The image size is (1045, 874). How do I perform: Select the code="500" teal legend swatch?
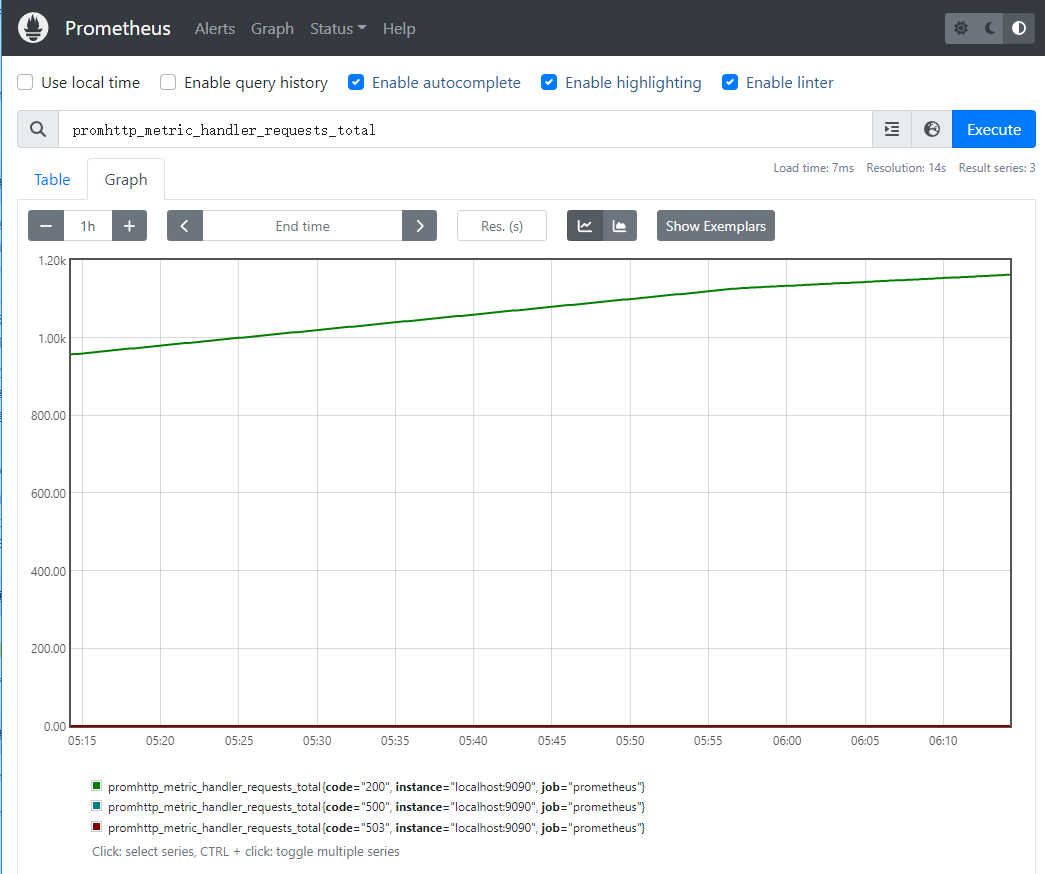(x=97, y=806)
